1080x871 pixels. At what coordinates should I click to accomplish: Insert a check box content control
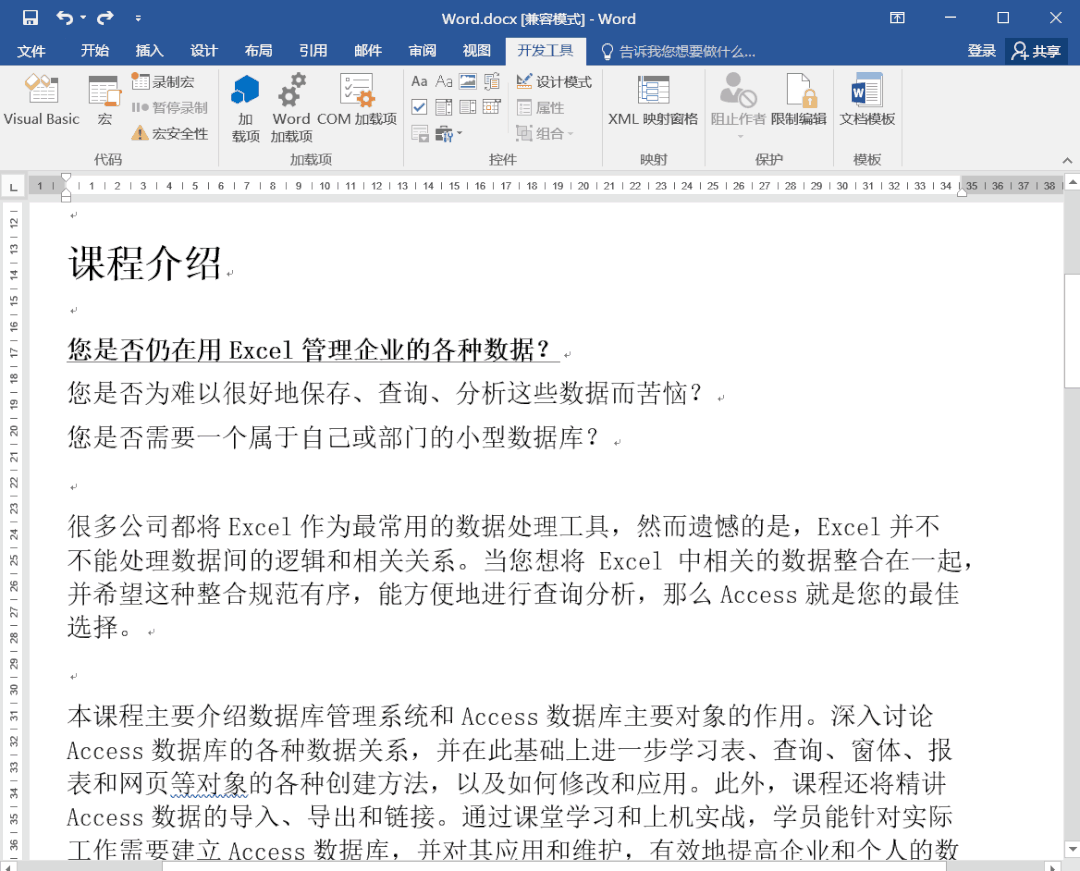point(419,108)
